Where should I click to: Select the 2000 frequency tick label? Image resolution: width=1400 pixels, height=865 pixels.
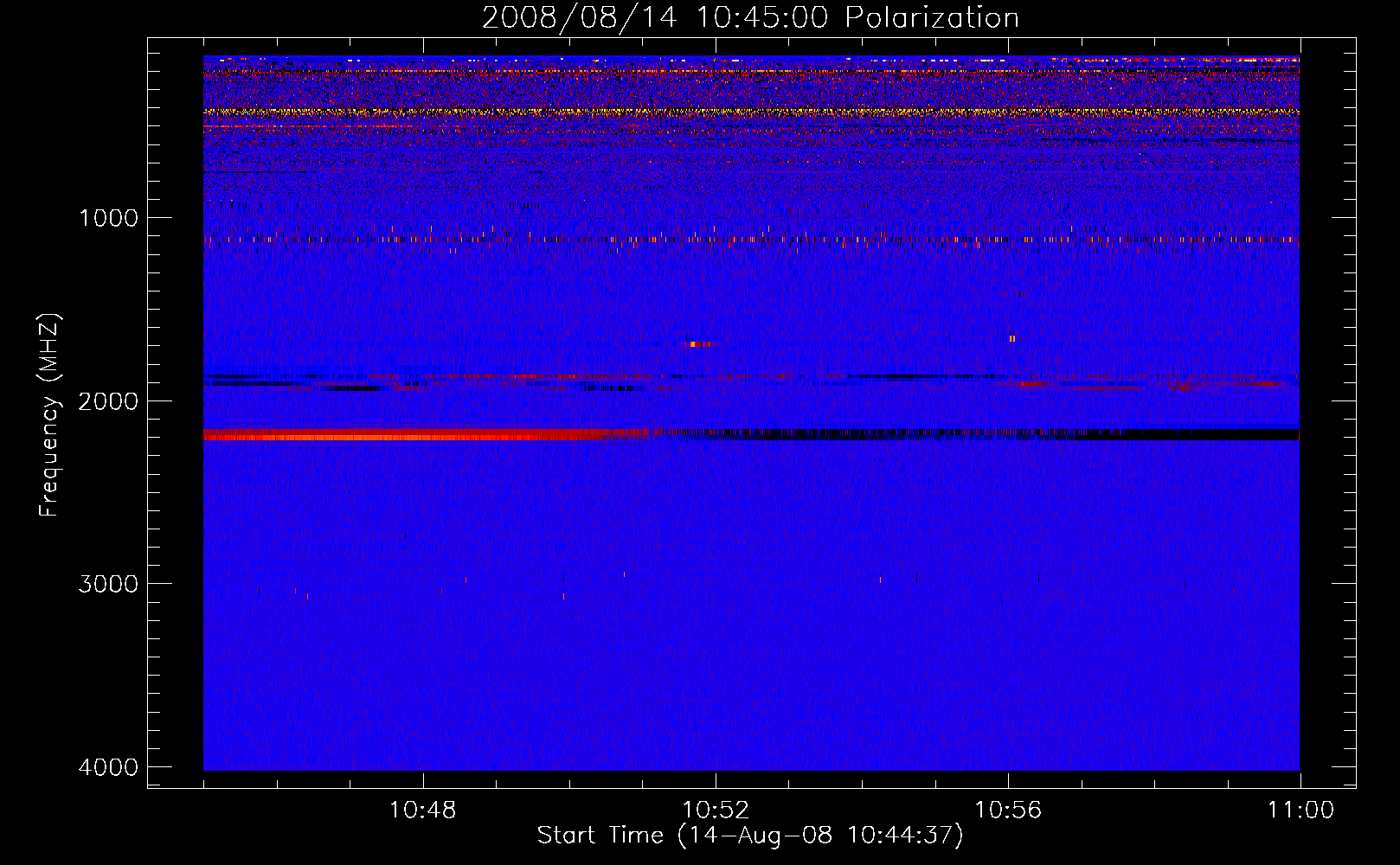108,400
